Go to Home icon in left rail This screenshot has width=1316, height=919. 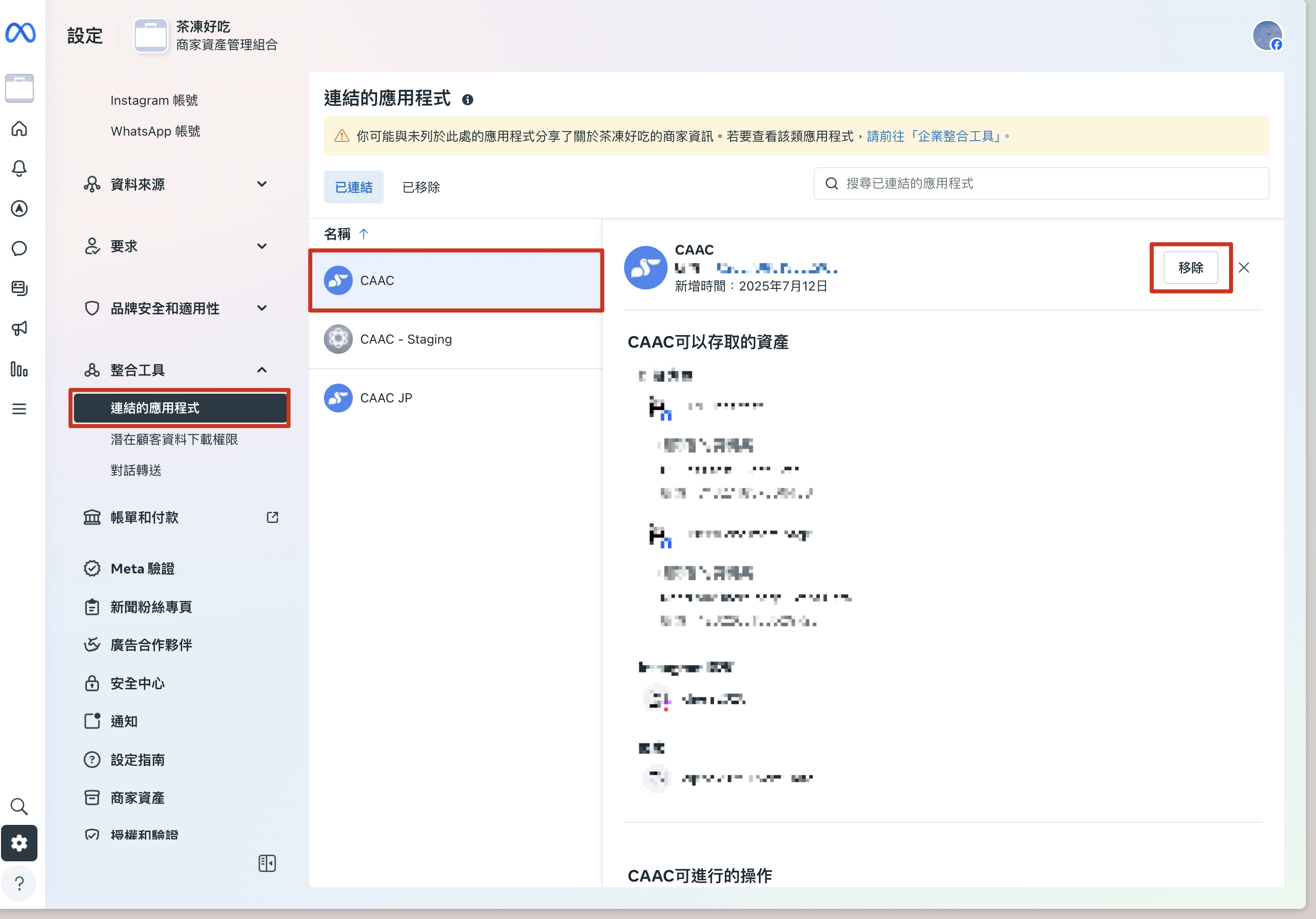click(x=20, y=129)
